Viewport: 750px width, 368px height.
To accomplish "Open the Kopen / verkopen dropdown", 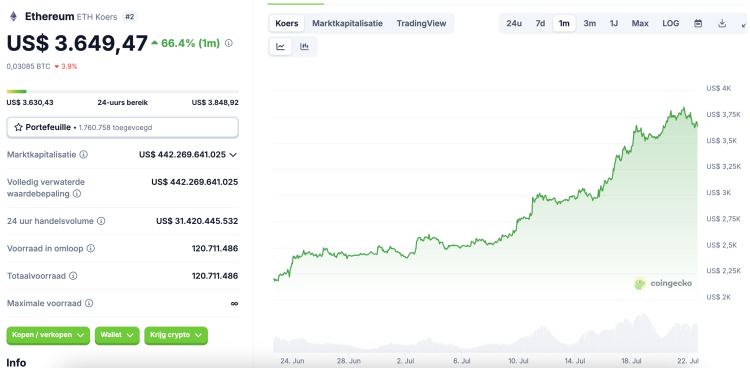I will 48,335.
